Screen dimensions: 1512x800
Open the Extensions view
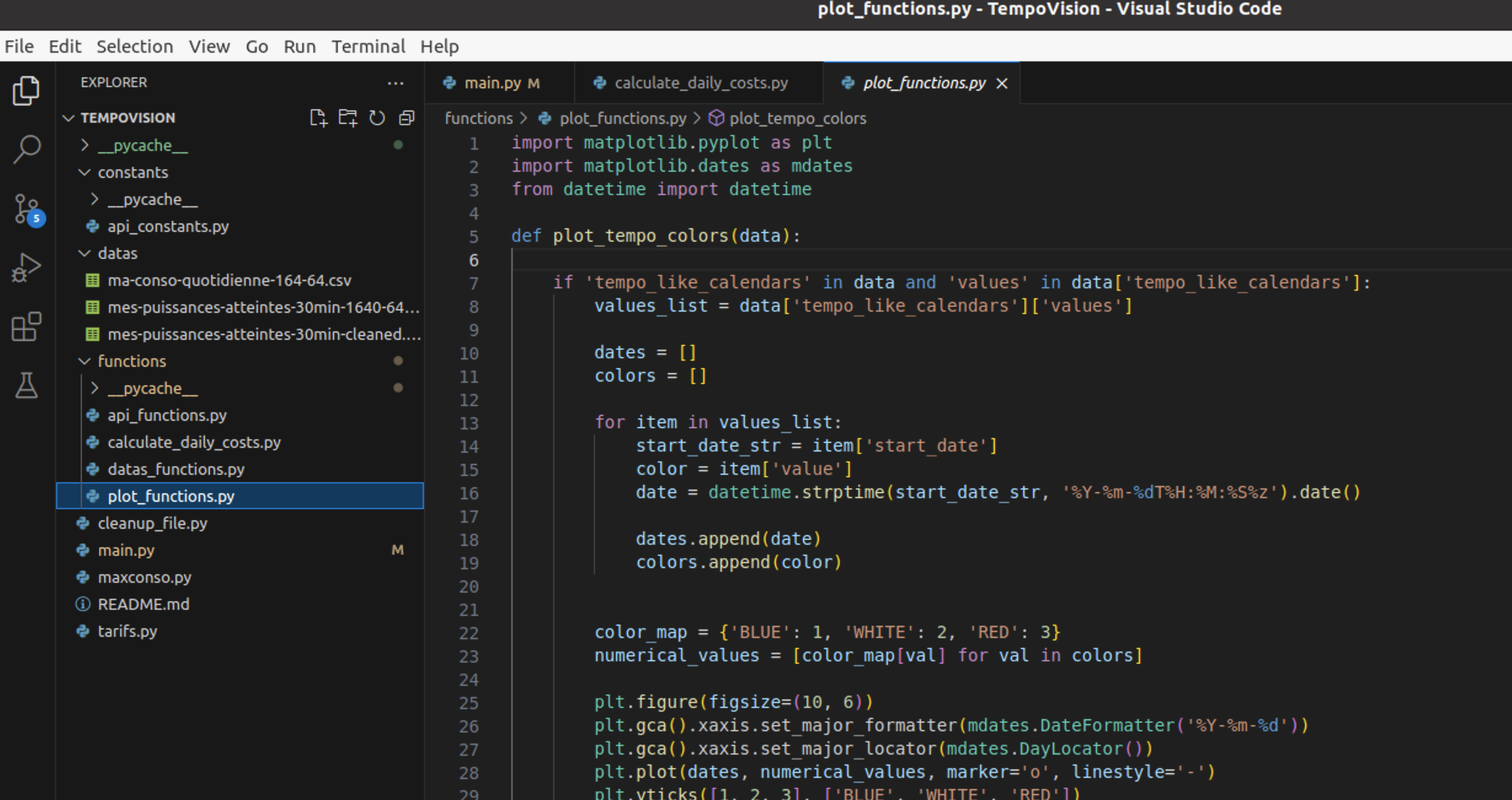pyautogui.click(x=26, y=326)
